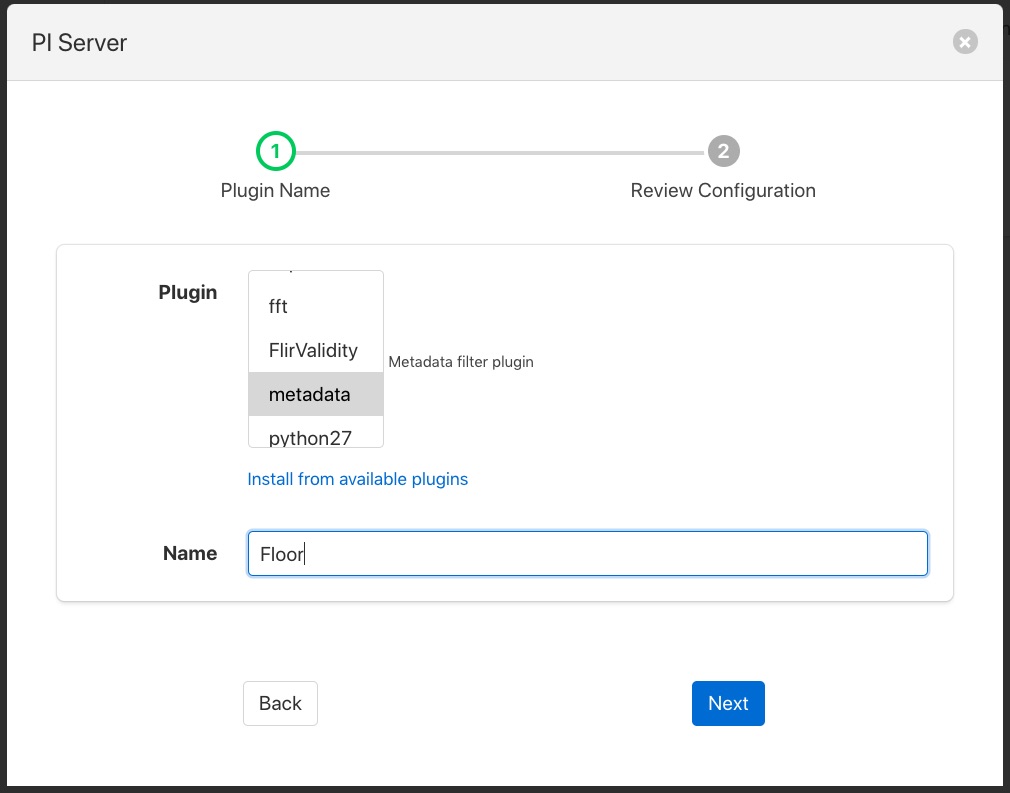The width and height of the screenshot is (1010, 793).
Task: Select the fft plugin
Action: [279, 306]
